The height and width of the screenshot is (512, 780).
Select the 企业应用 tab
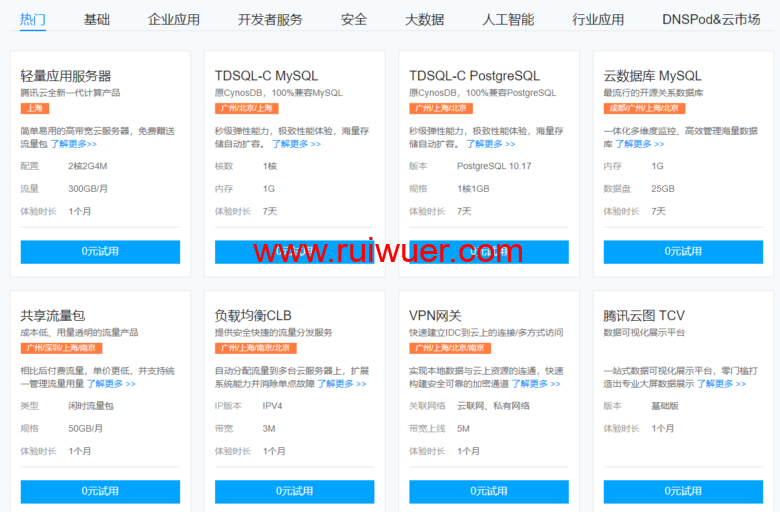click(174, 19)
